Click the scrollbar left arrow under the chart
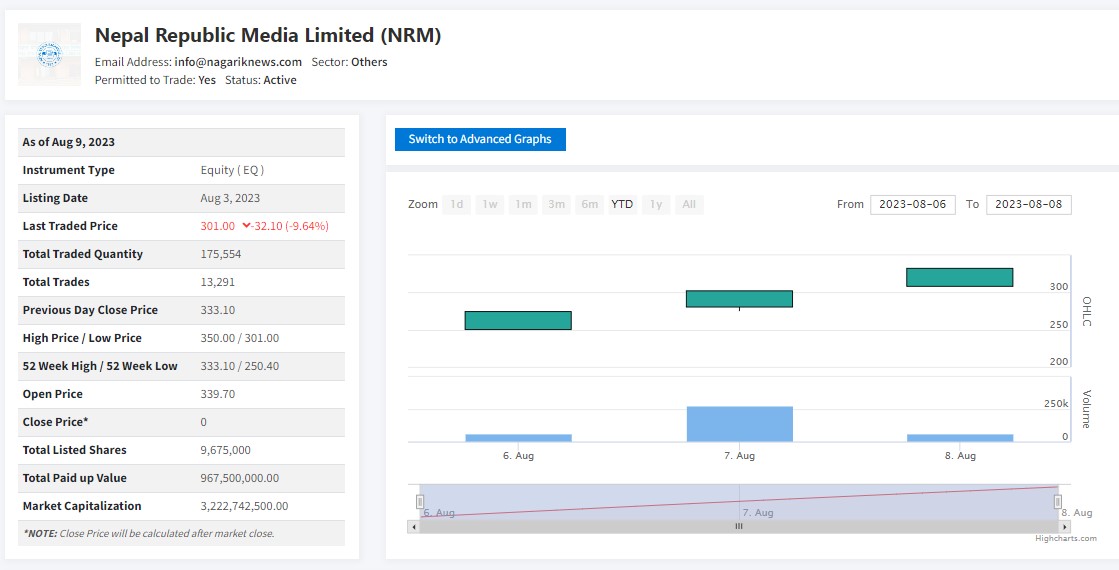Viewport: 1119px width, 570px height. [x=413, y=526]
